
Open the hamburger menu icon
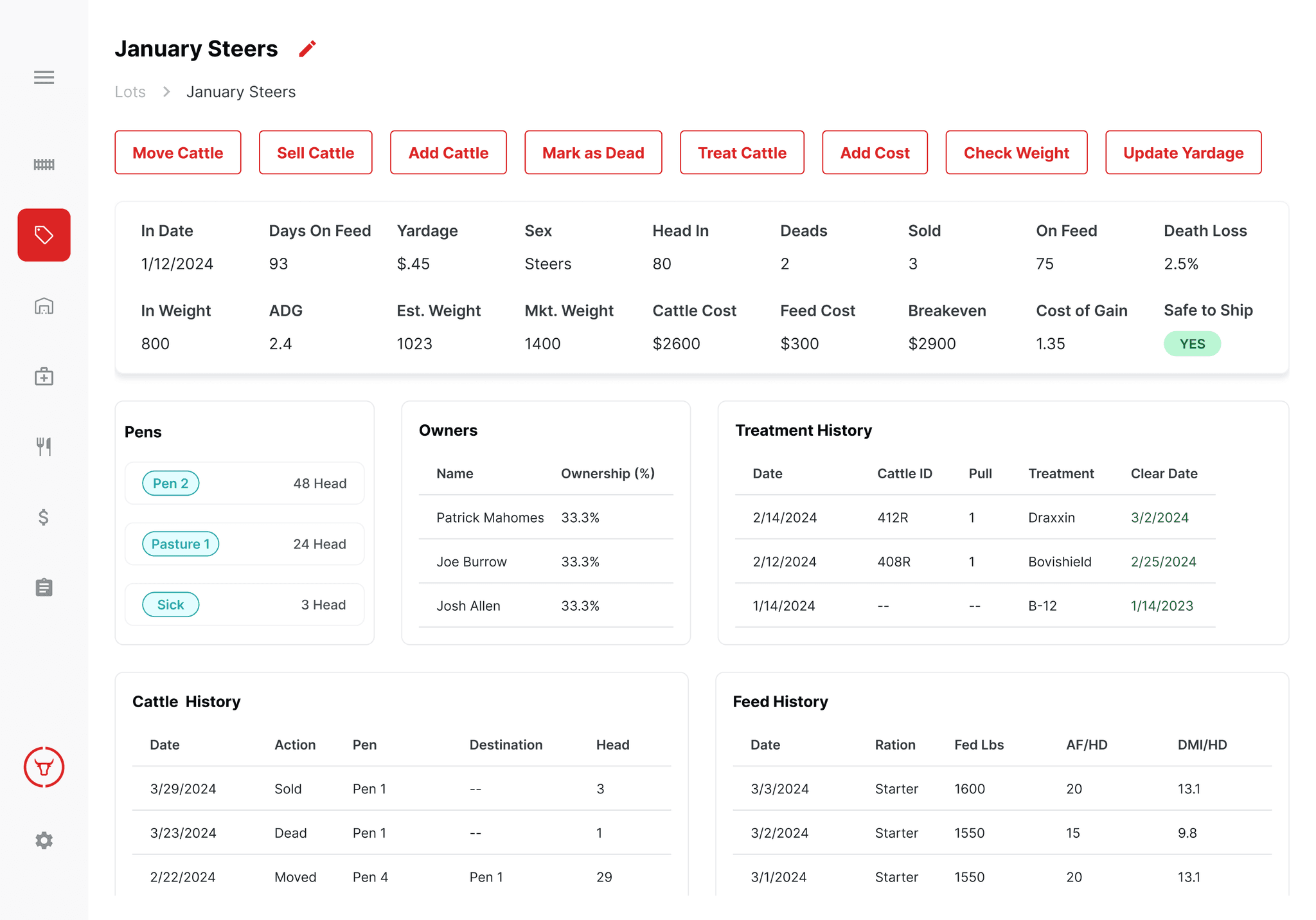click(44, 77)
